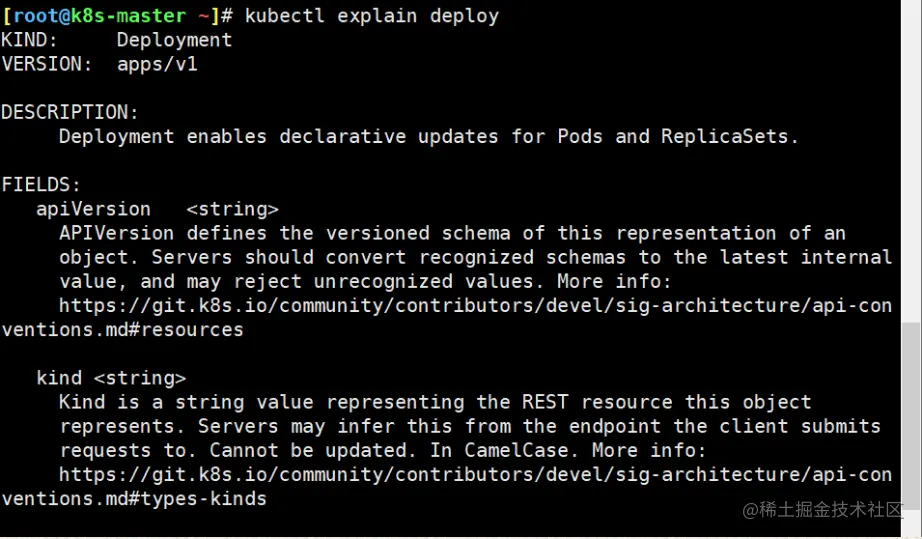Click the 'kubectl explain deploy' command text

point(372,16)
